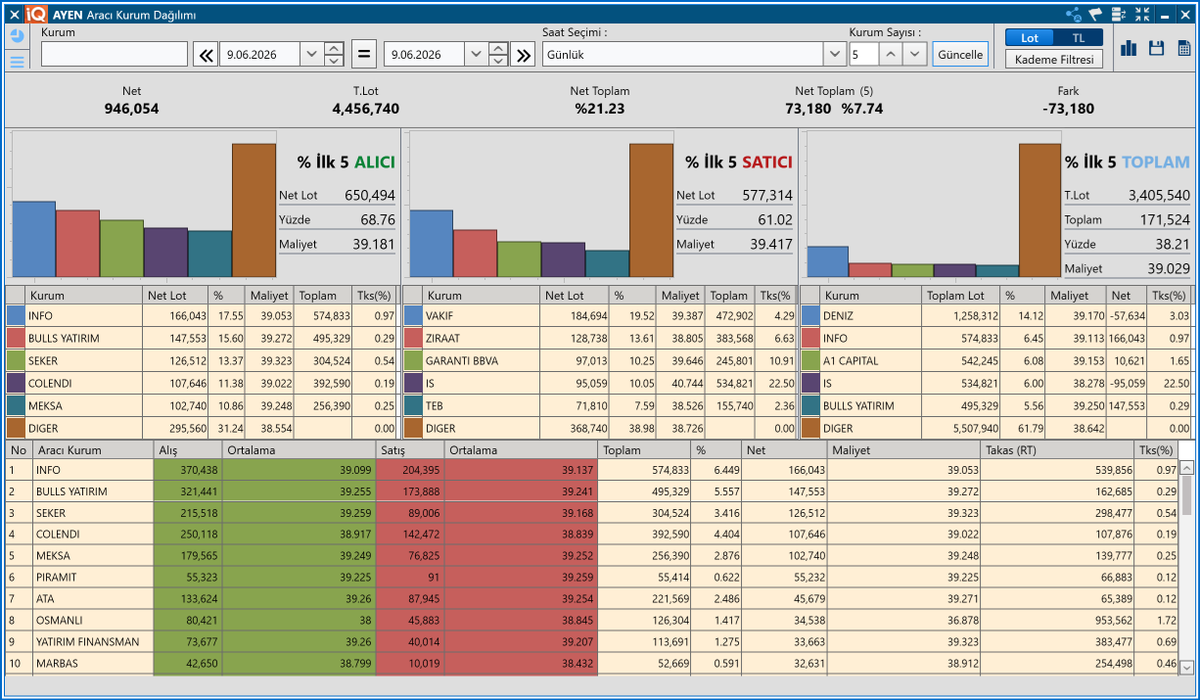Select the Lot toggle option
This screenshot has height=700, width=1200.
pyautogui.click(x=1030, y=37)
